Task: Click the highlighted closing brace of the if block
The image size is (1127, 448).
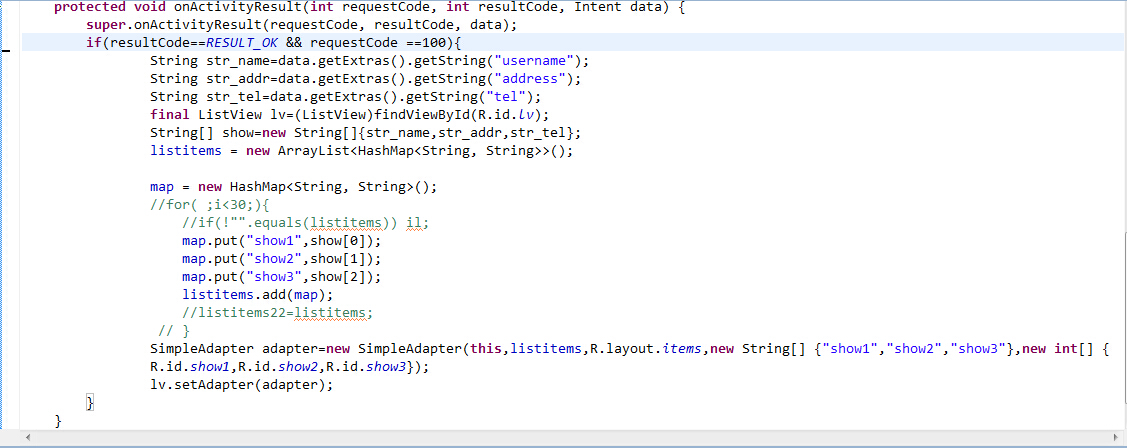Action: [91, 403]
